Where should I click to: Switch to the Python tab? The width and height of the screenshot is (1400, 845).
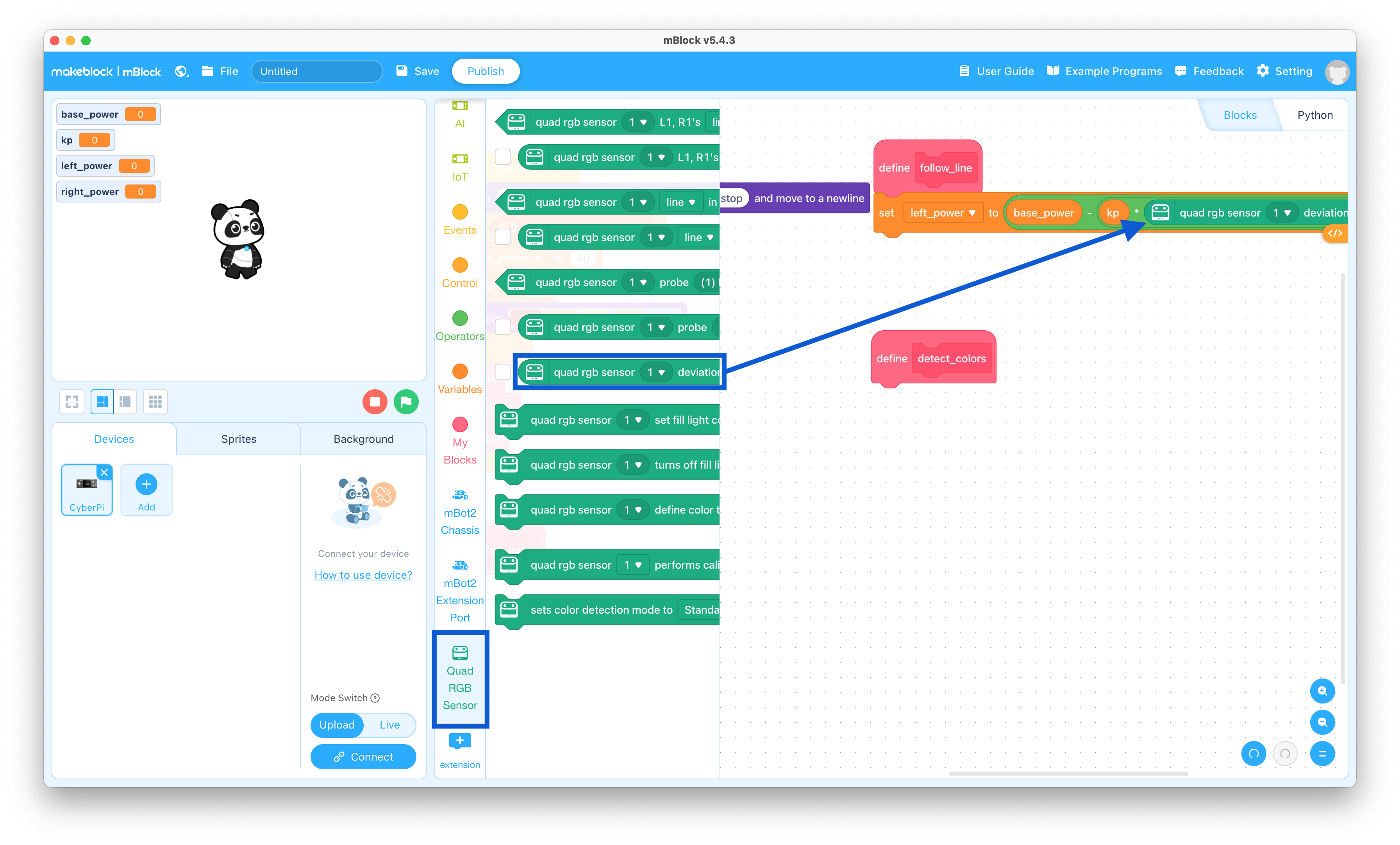coord(1315,115)
